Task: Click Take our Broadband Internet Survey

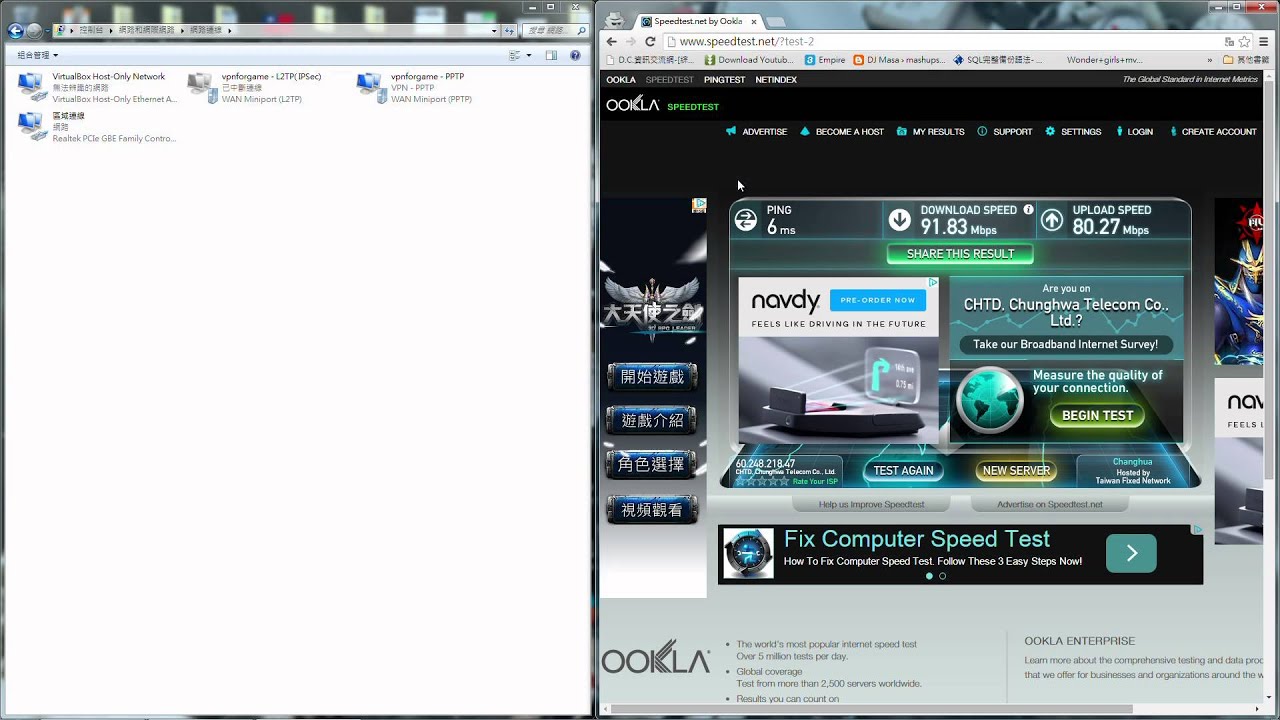Action: tap(1065, 344)
